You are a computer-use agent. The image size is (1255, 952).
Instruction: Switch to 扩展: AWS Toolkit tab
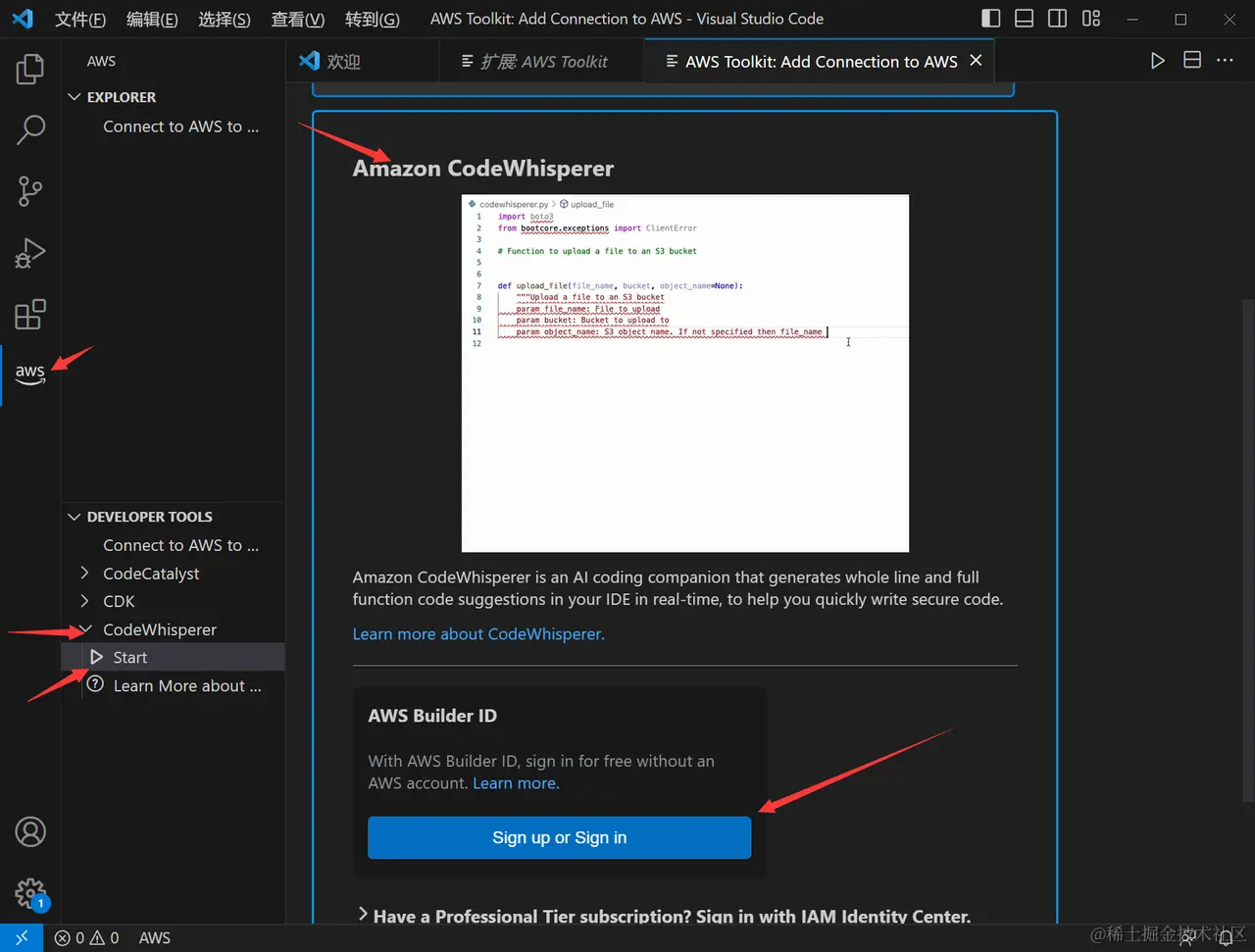tap(542, 61)
